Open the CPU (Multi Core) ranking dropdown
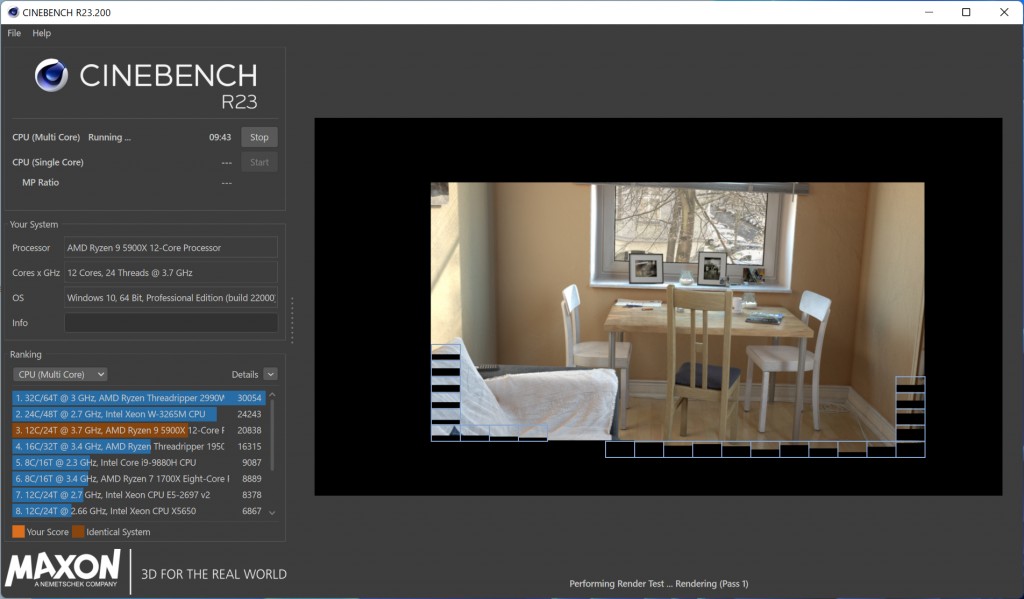The width and height of the screenshot is (1024, 599). coord(60,374)
